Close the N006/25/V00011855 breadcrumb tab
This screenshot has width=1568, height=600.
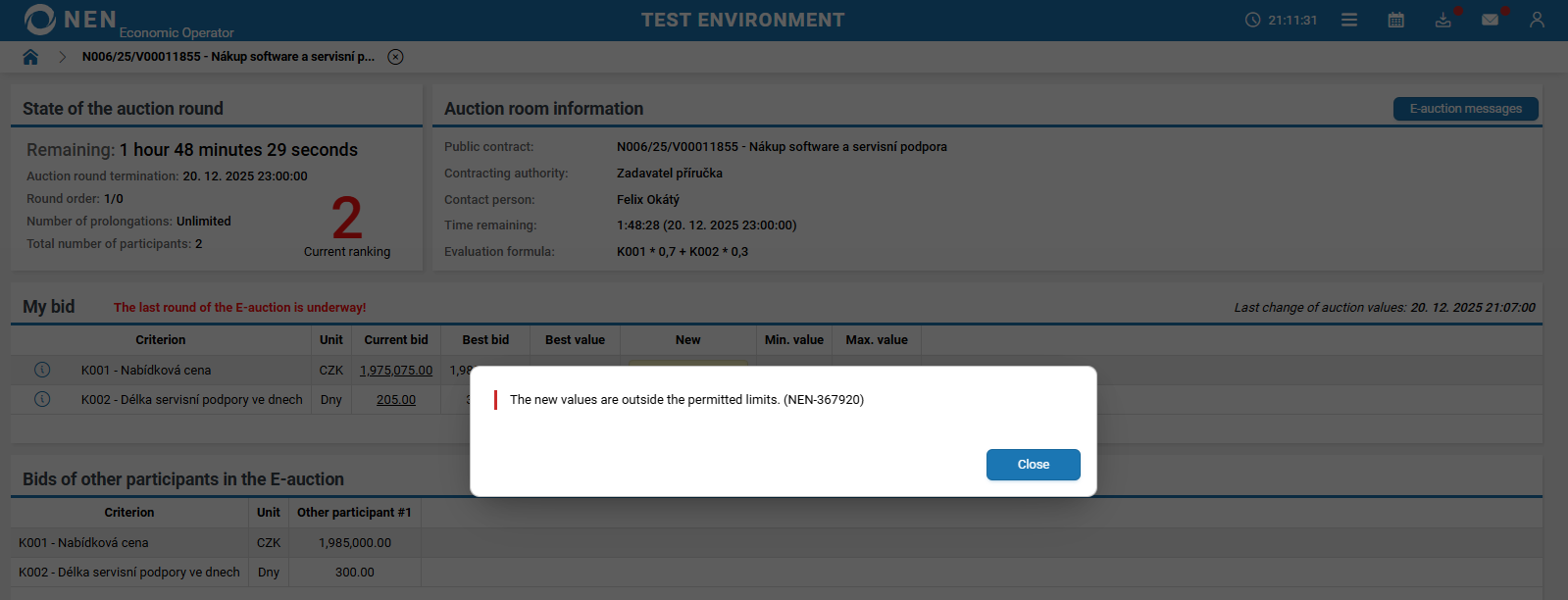[x=395, y=57]
